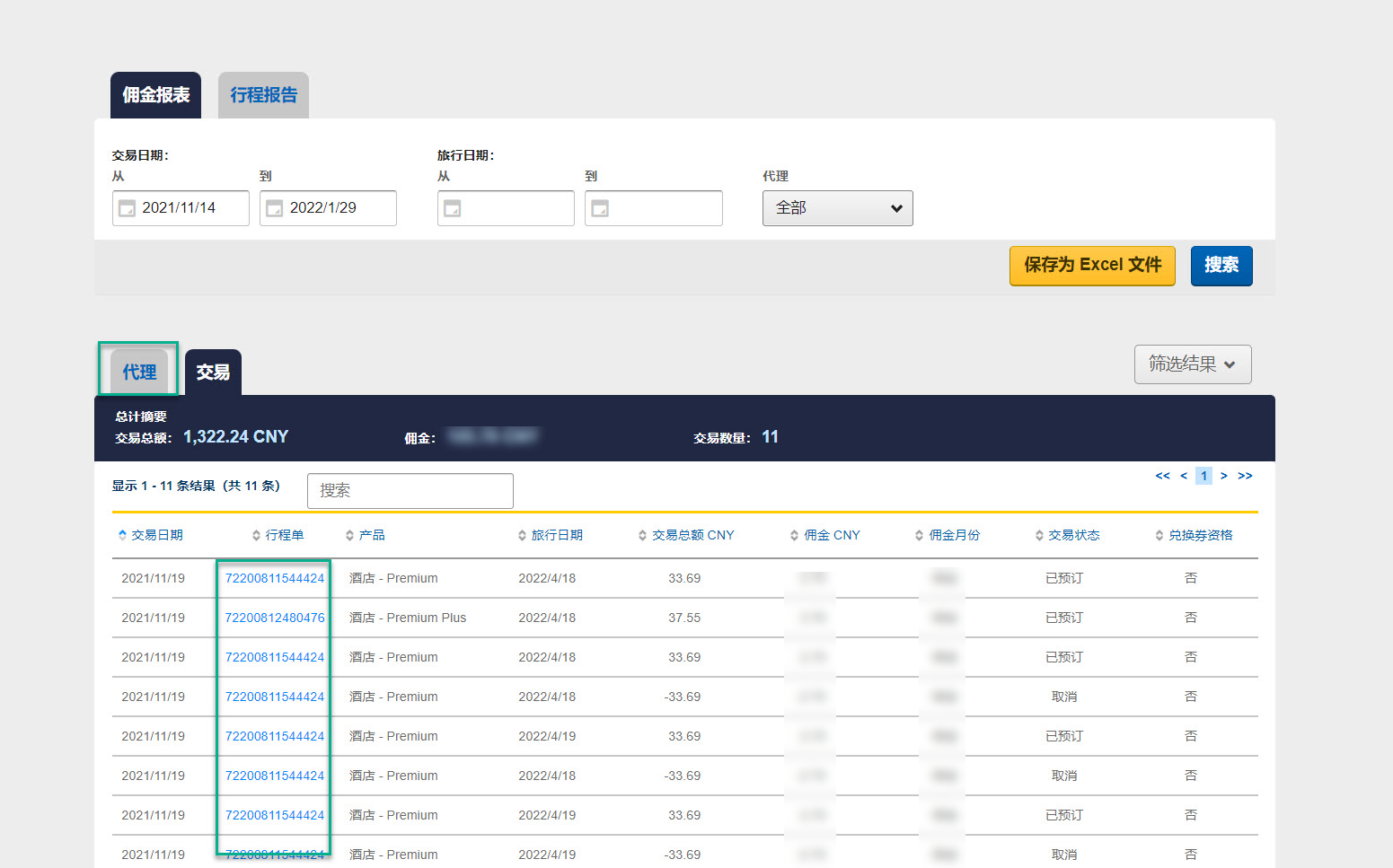Select the 交易 sub-tab
Image resolution: width=1393 pixels, height=868 pixels.
click(x=213, y=372)
